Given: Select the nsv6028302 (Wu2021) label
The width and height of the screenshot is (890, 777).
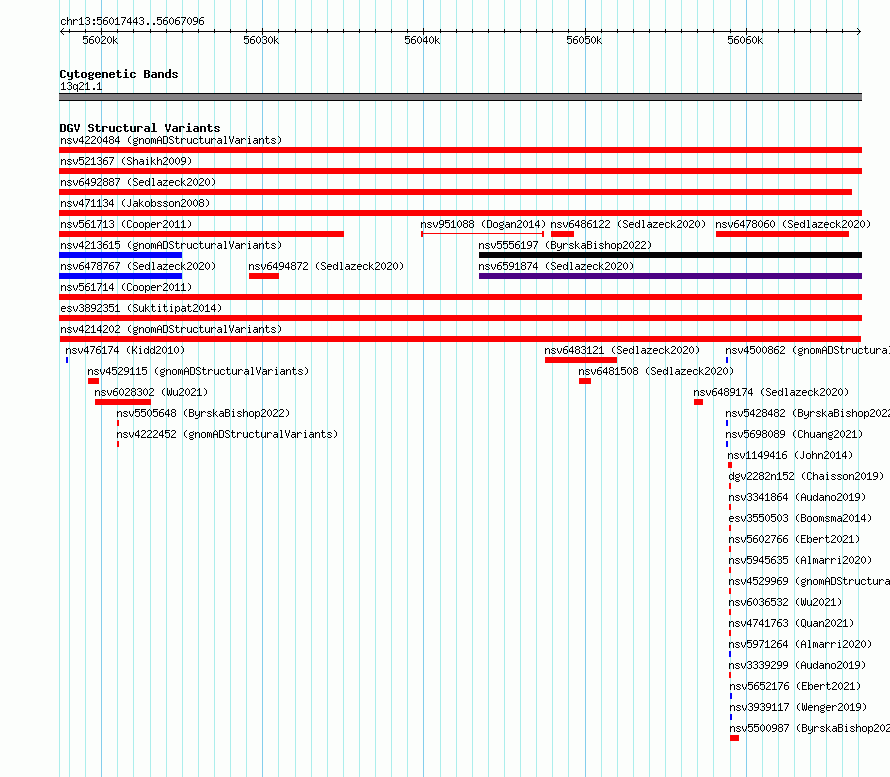Looking at the screenshot, I should click(151, 392).
